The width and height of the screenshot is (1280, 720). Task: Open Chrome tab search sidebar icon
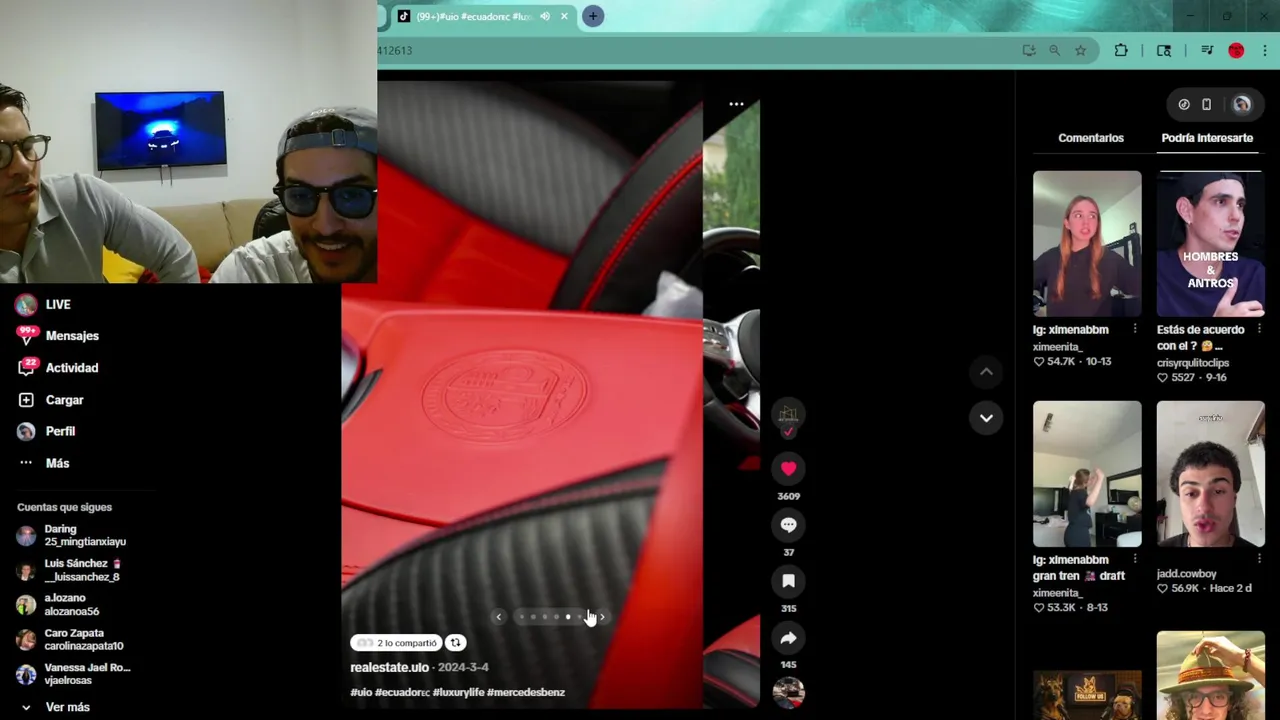point(1164,50)
